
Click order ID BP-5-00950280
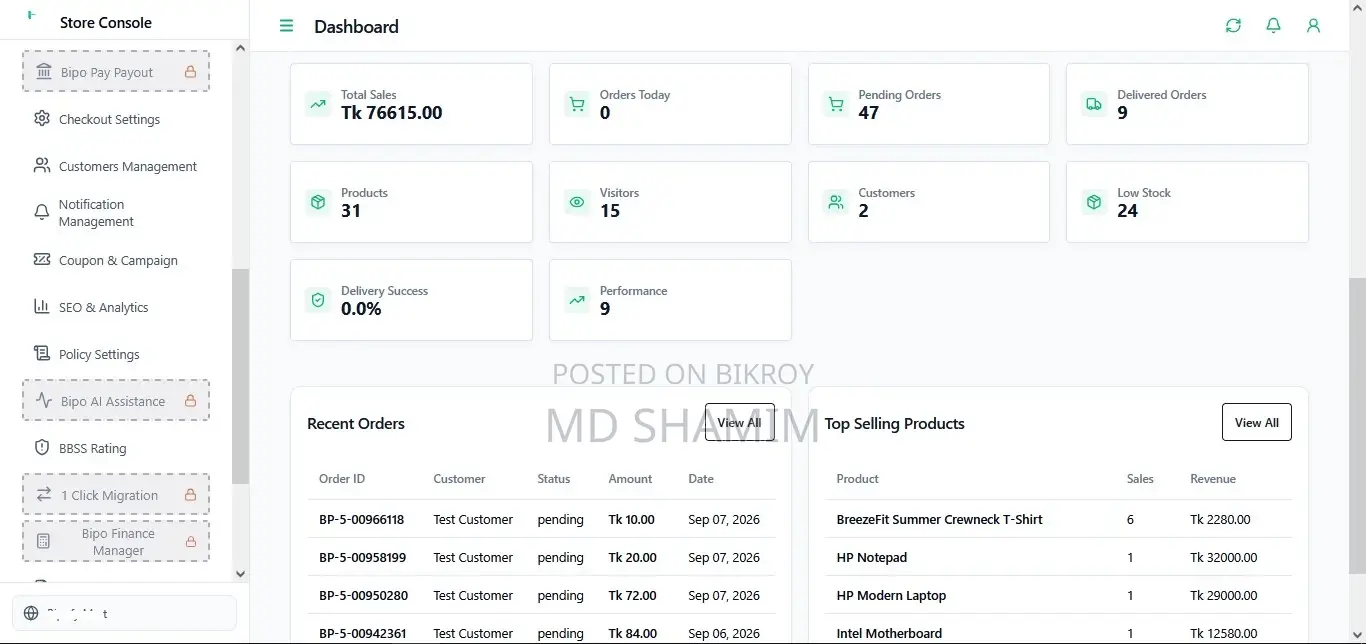(363, 595)
